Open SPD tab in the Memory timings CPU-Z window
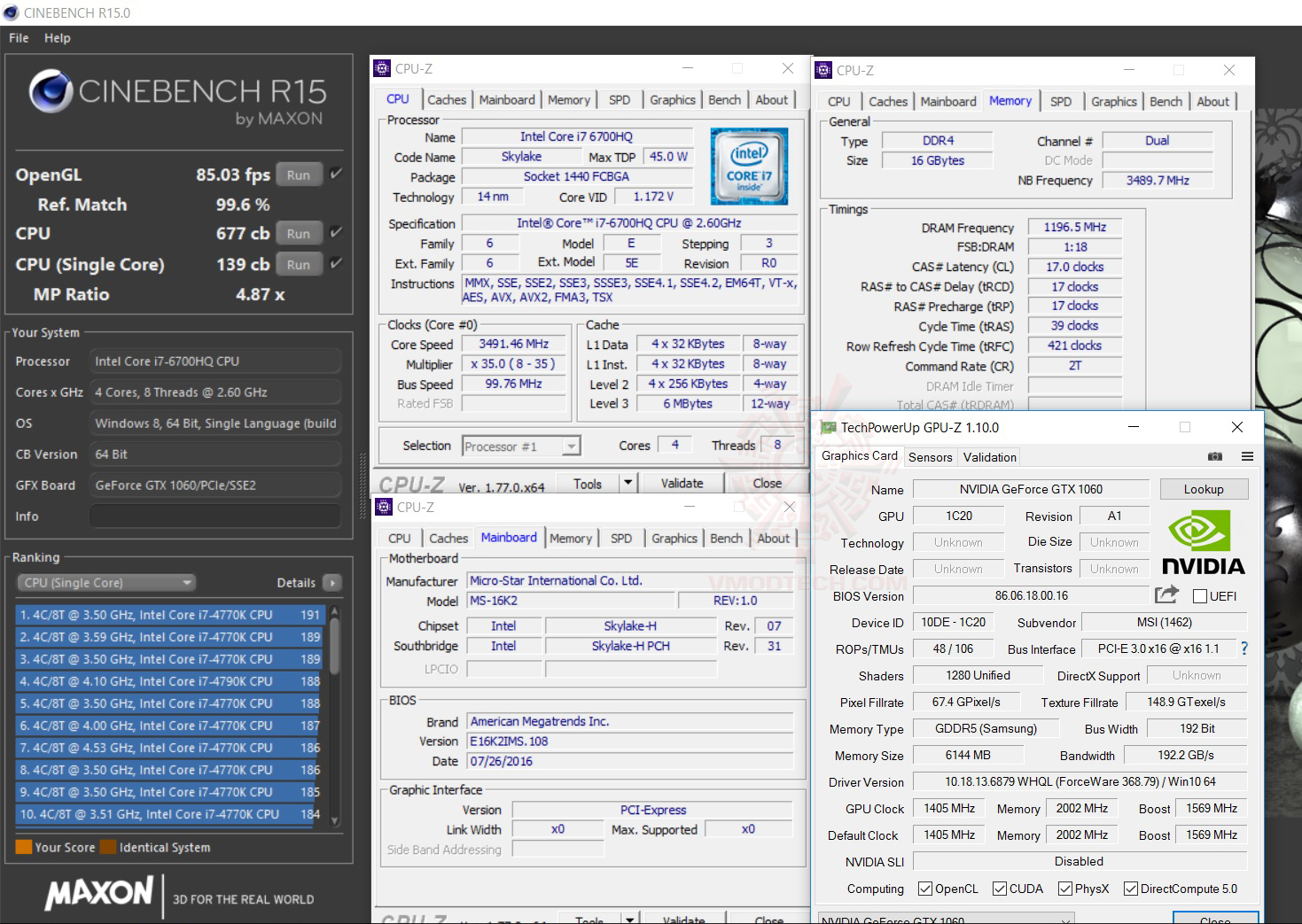The width and height of the screenshot is (1302, 924). (x=1061, y=102)
